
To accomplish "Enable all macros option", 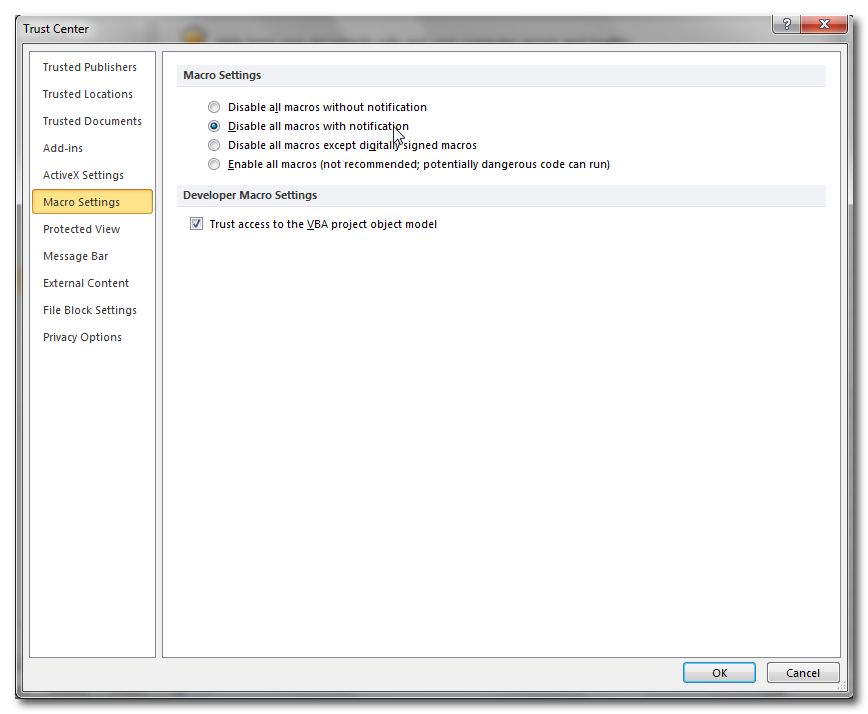I will (x=214, y=164).
